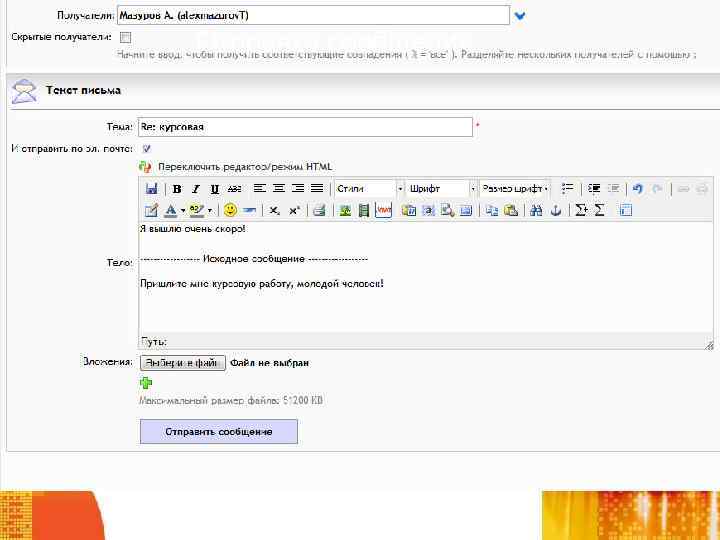Toggle underline formatting
The image size is (720, 540).
coord(214,189)
